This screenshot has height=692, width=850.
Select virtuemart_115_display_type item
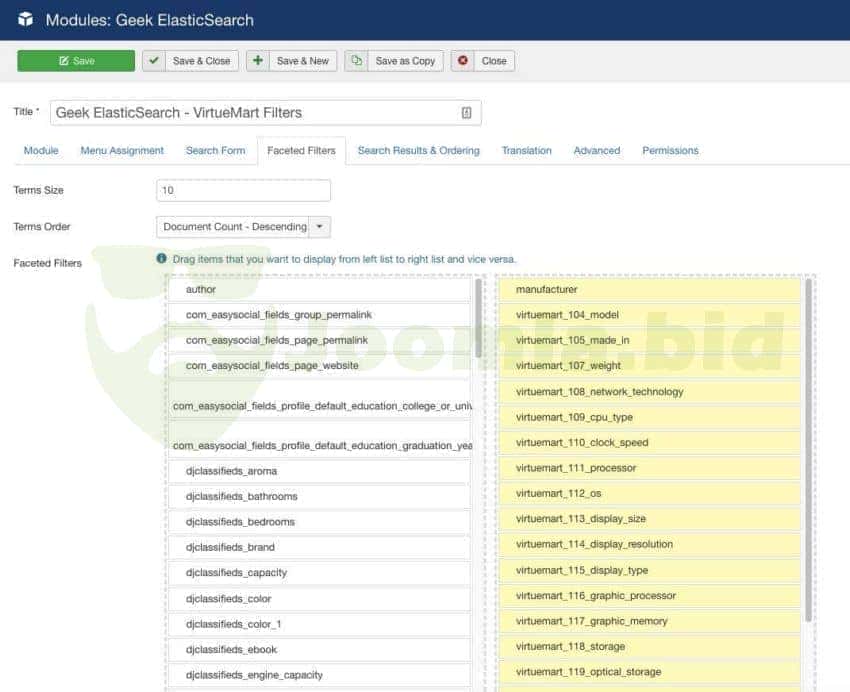click(x=649, y=570)
